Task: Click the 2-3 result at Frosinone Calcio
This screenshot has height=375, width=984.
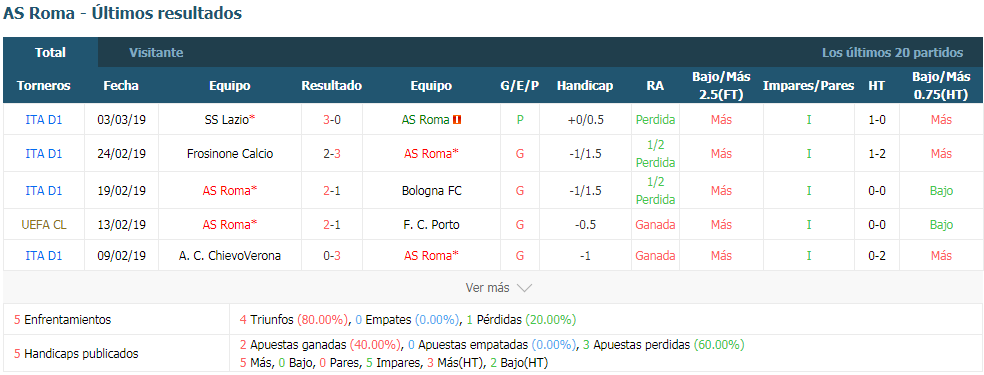Action: [x=332, y=154]
